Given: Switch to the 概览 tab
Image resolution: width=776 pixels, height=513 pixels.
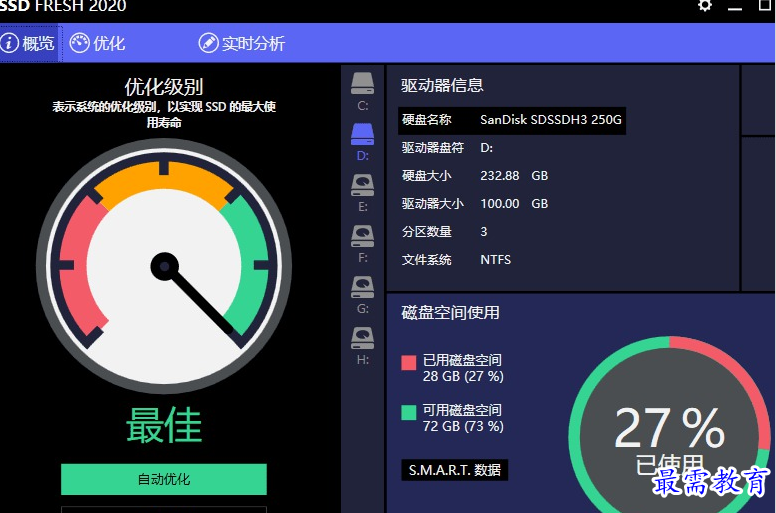Looking at the screenshot, I should [29, 43].
